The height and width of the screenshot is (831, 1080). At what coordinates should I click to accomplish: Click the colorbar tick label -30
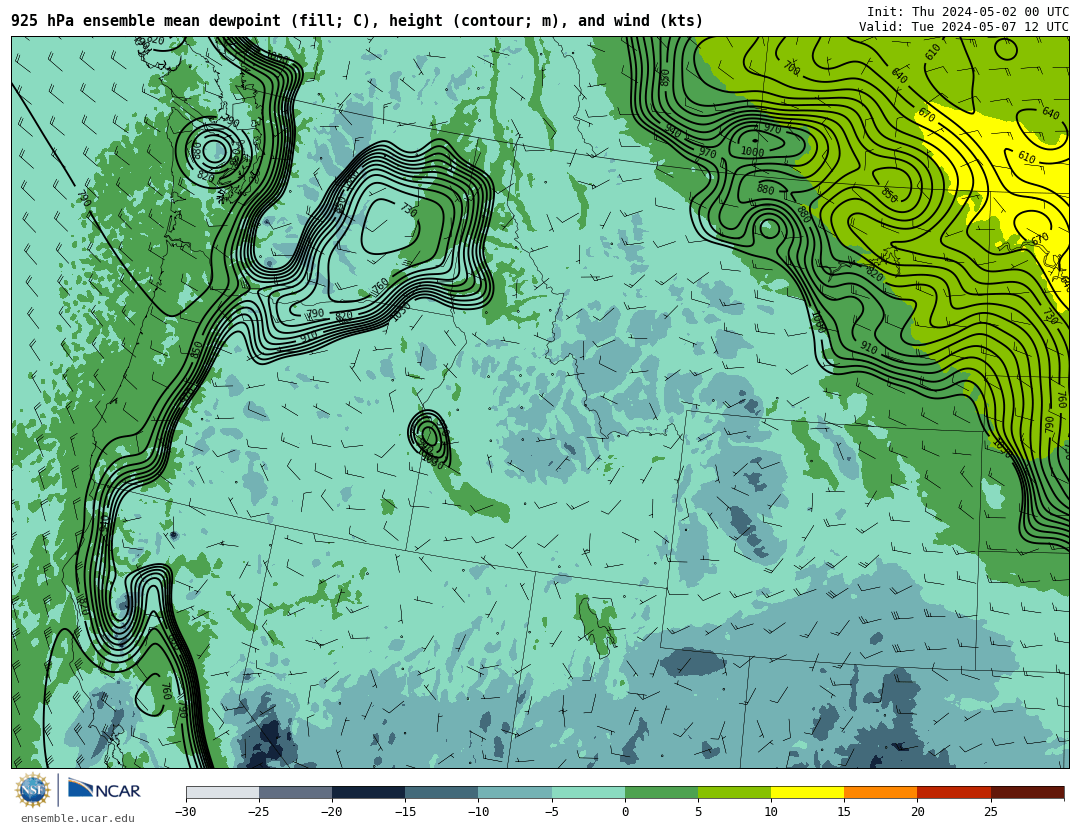click(186, 812)
